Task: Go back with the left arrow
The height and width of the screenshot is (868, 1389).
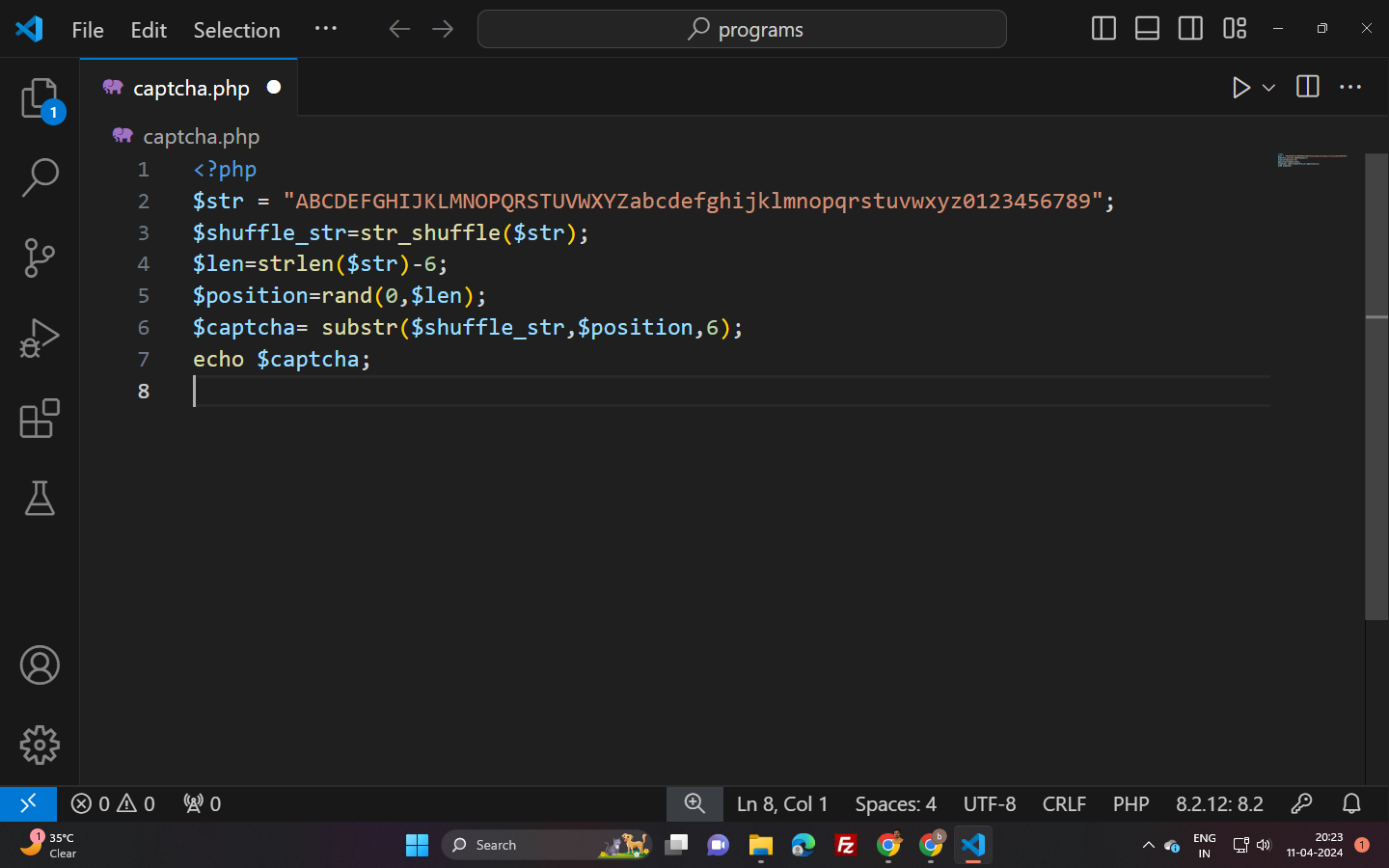Action: [399, 29]
